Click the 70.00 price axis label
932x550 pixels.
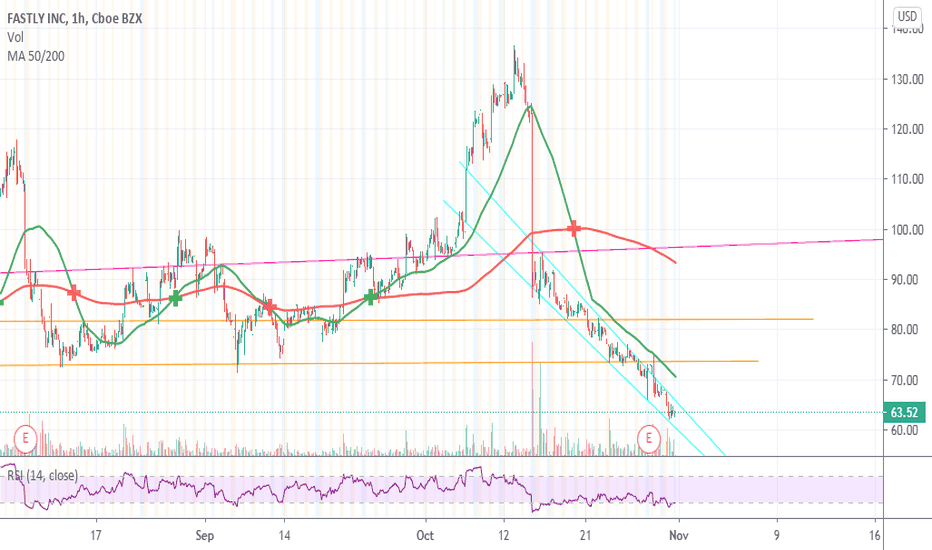(x=904, y=380)
